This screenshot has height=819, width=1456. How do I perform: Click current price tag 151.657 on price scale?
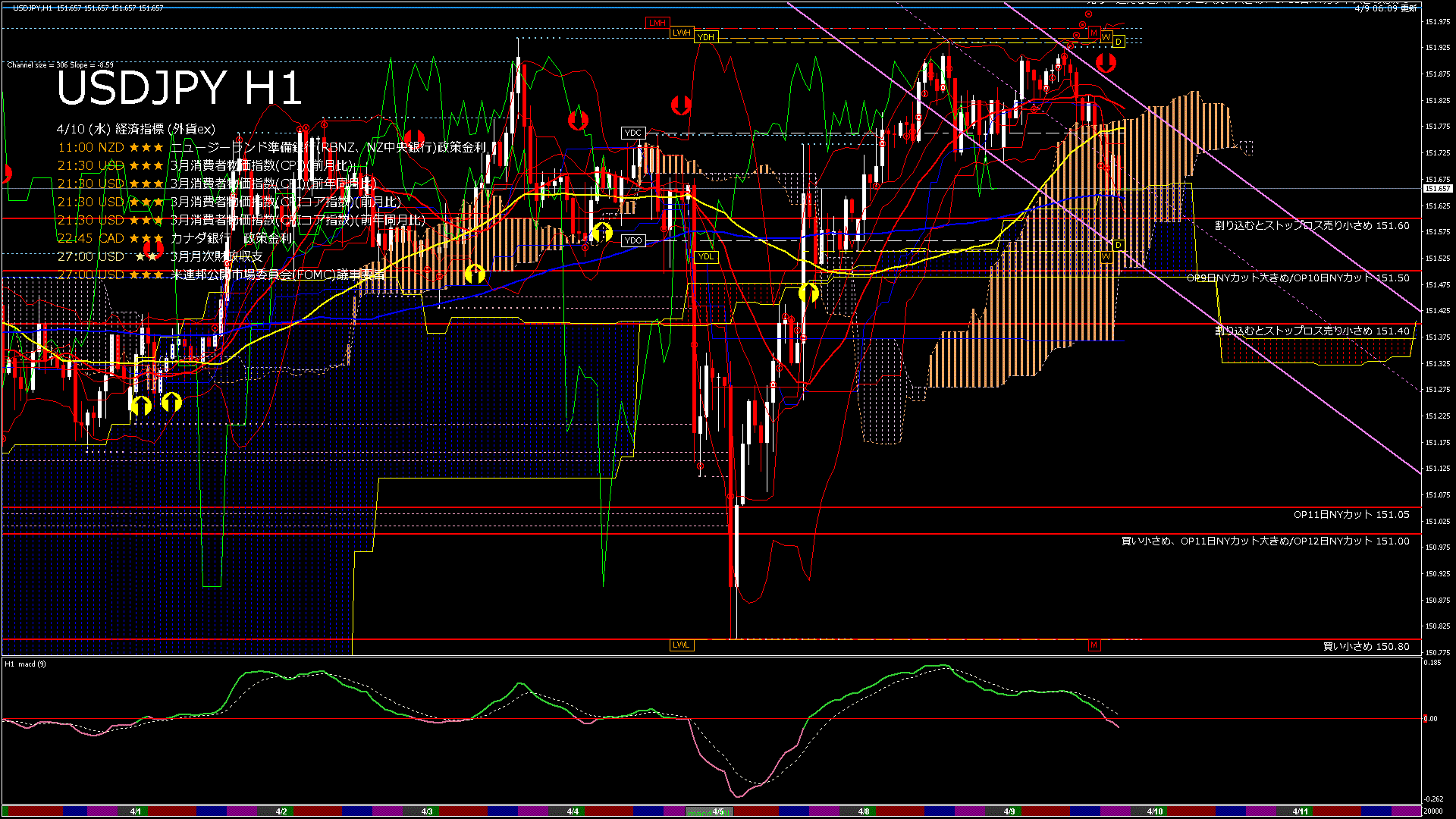[x=1438, y=188]
